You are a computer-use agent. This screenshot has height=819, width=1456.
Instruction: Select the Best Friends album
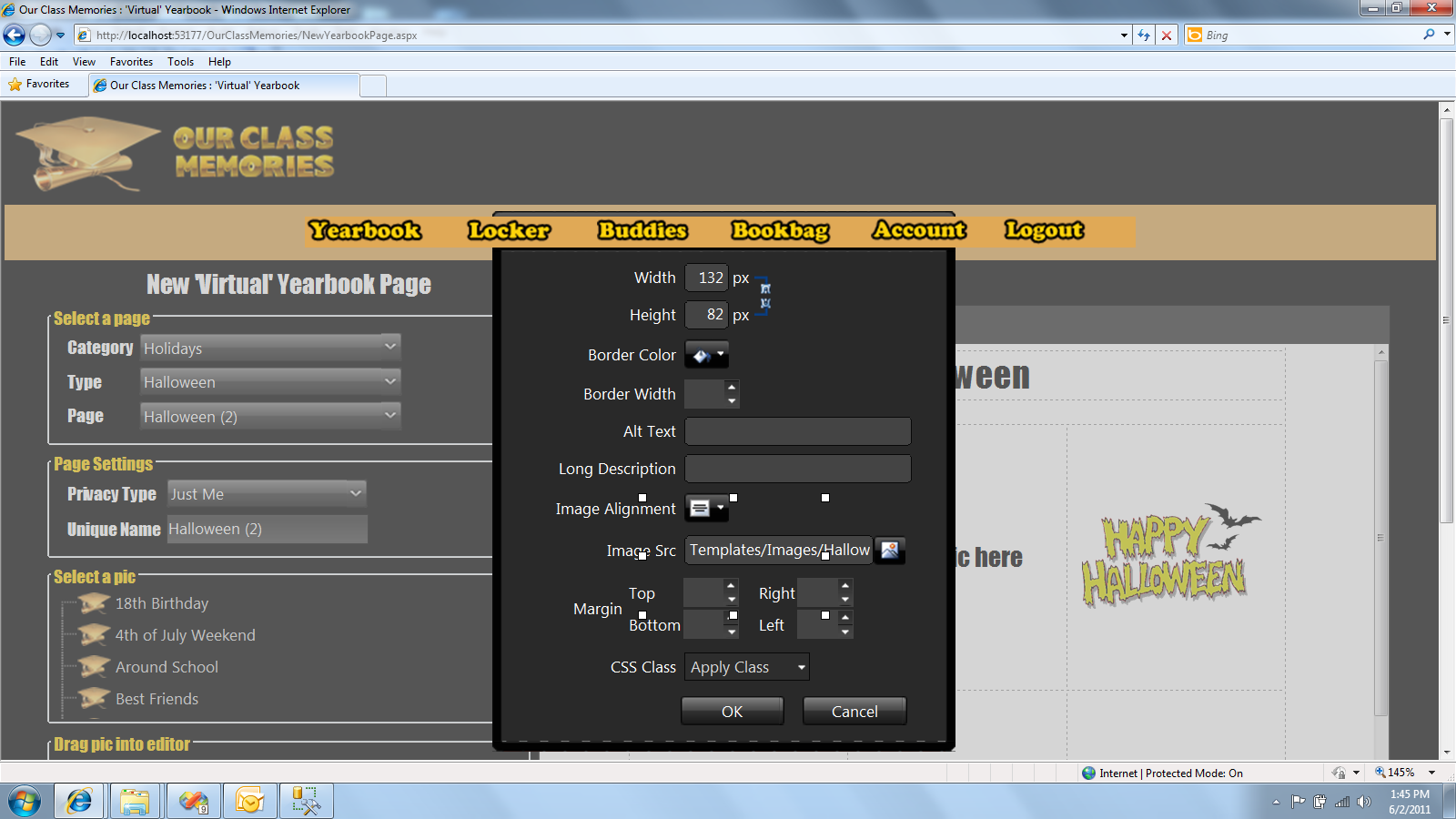[157, 699]
